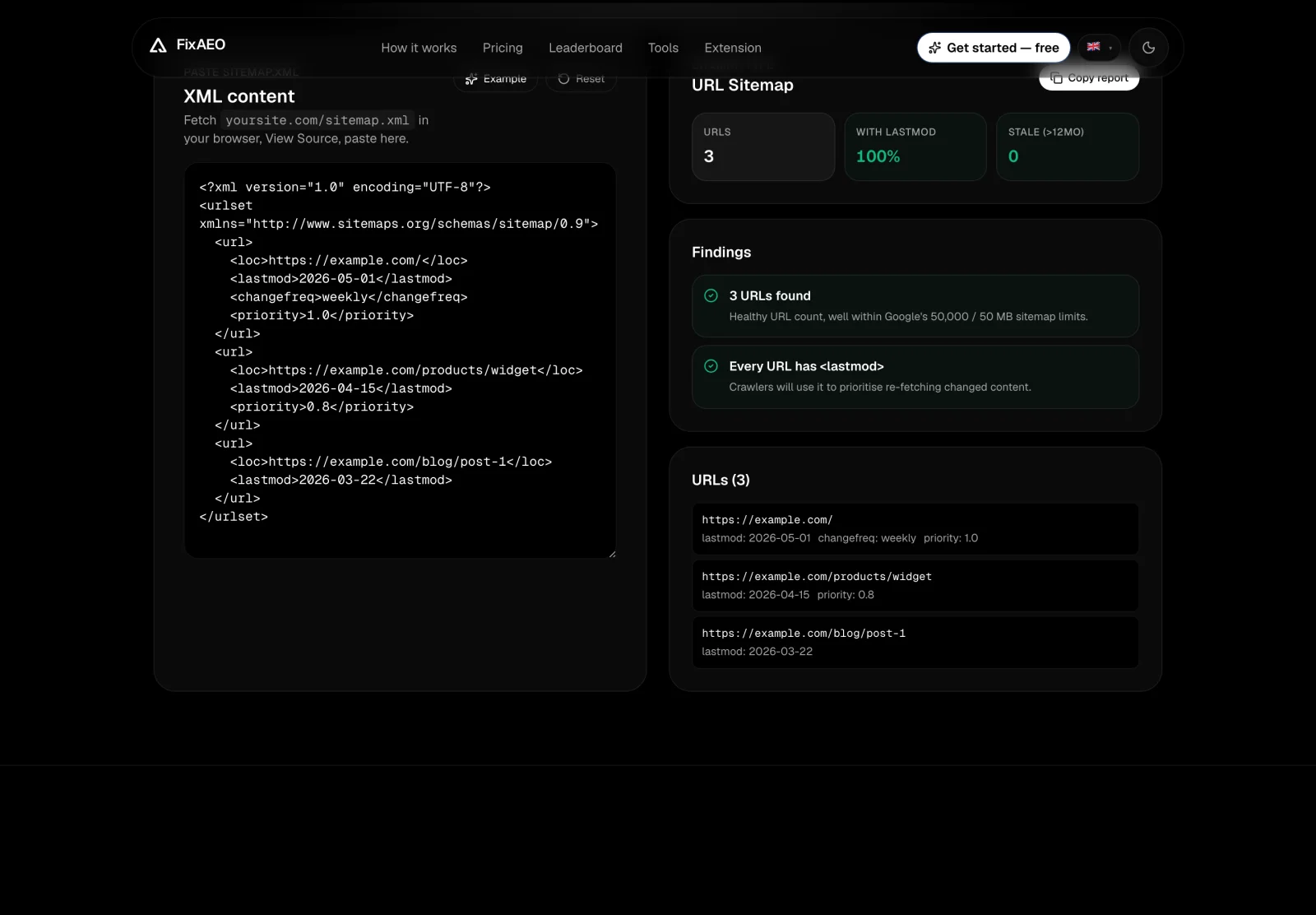Click the yoursite.com/sitemap.xml code snippet

[317, 120]
